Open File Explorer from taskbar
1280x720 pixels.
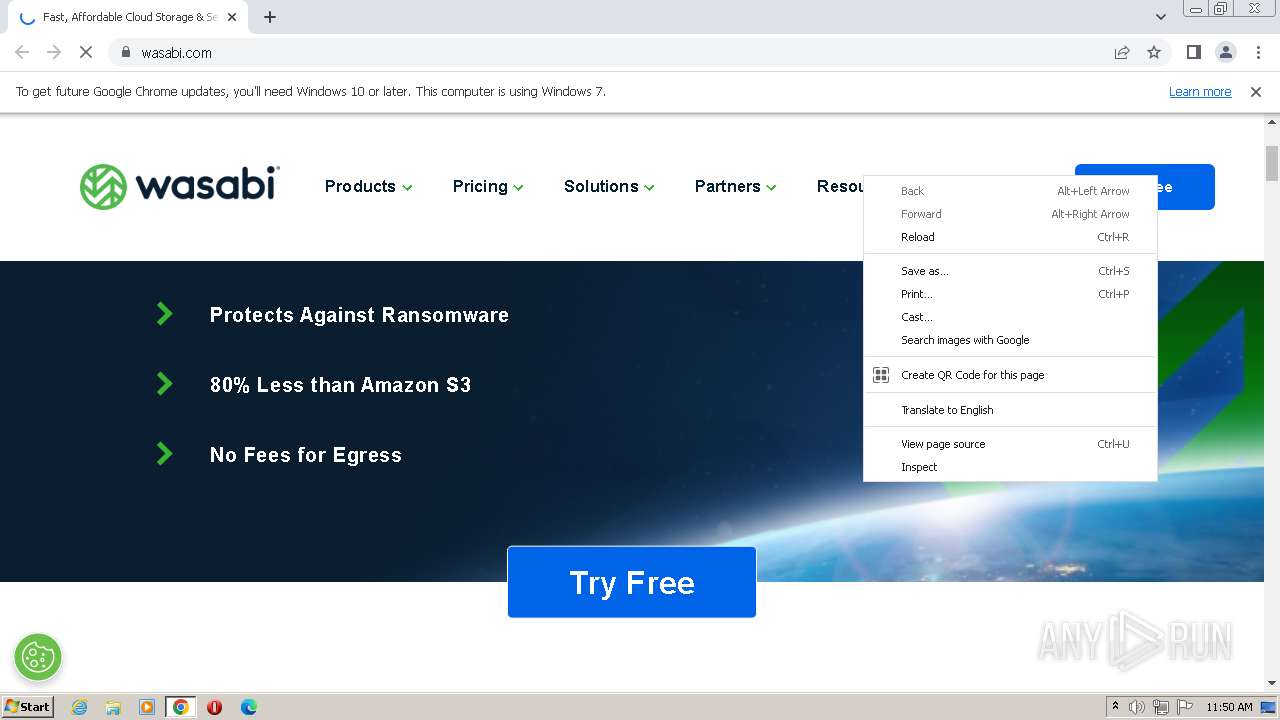coord(113,707)
